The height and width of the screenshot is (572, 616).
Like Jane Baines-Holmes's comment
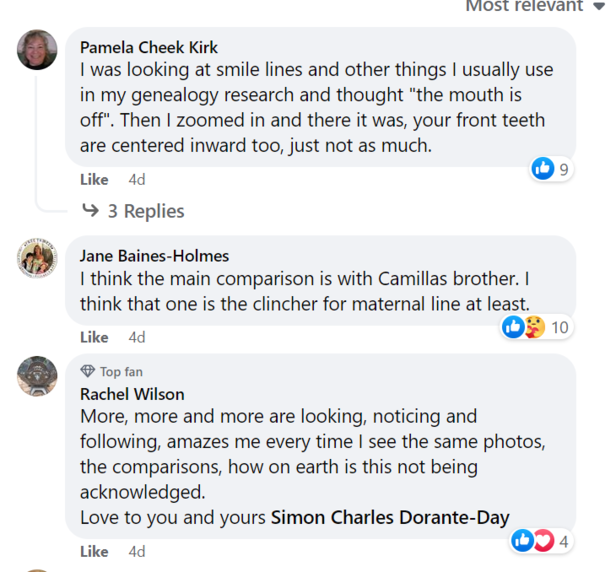(x=94, y=337)
